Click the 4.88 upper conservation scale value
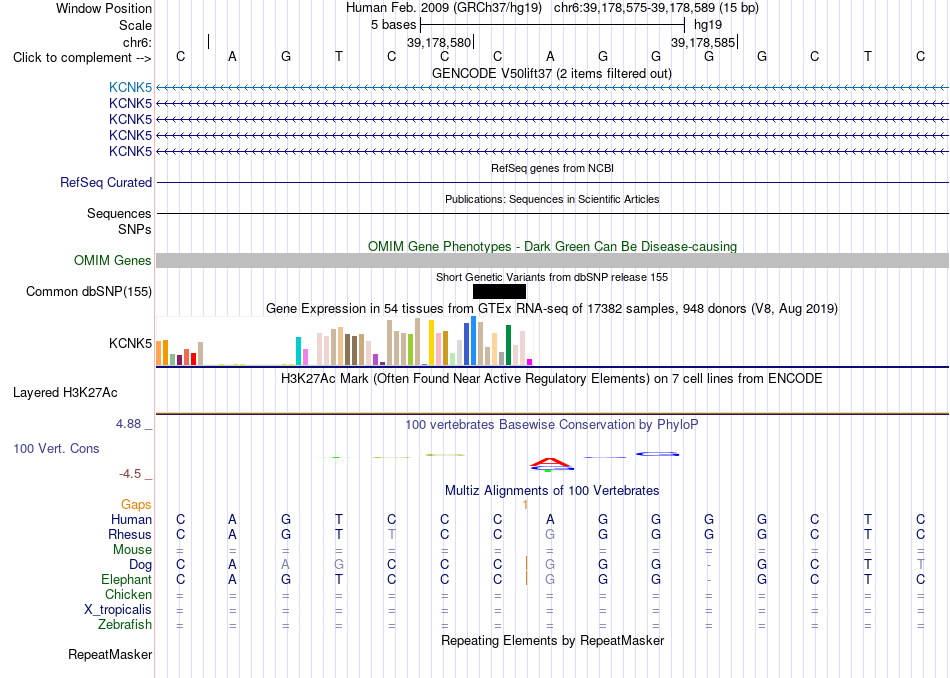The height and width of the screenshot is (678, 950). 128,424
